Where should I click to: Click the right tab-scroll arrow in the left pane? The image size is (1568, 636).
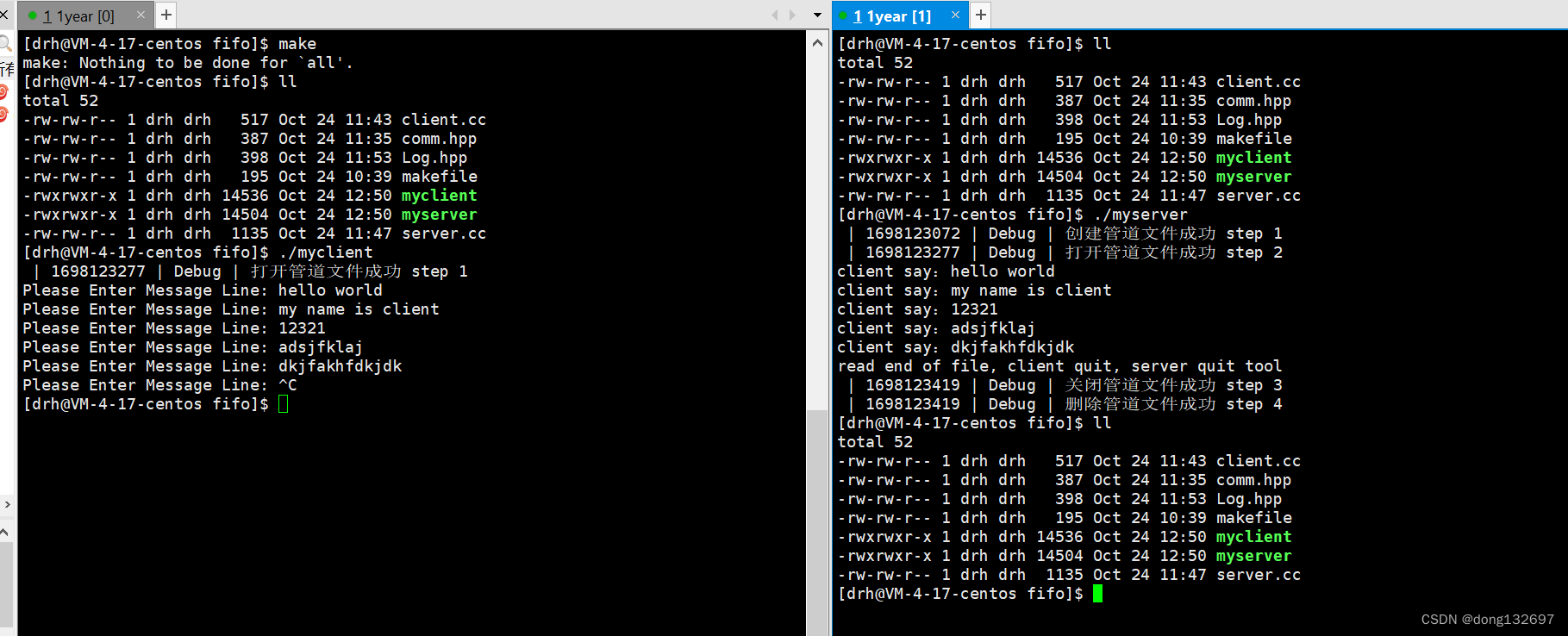pyautogui.click(x=793, y=15)
